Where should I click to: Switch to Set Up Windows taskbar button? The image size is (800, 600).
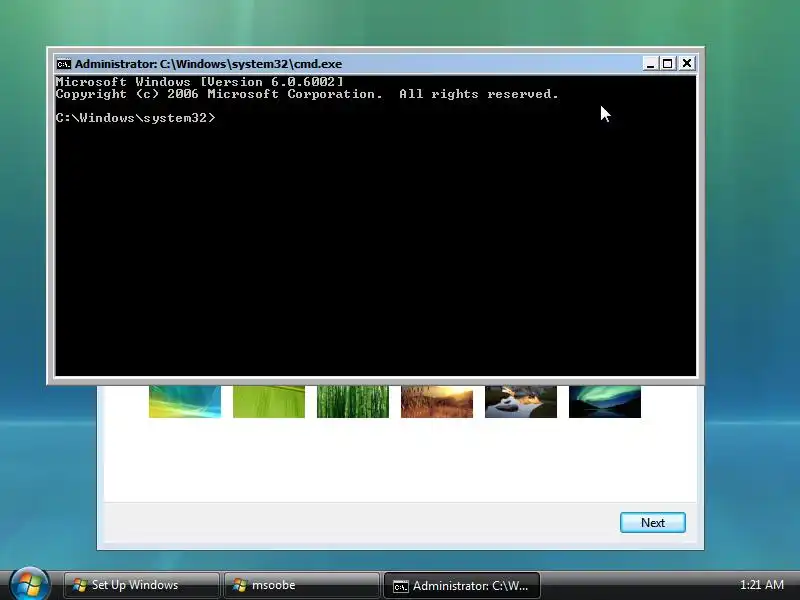[x=141, y=585]
